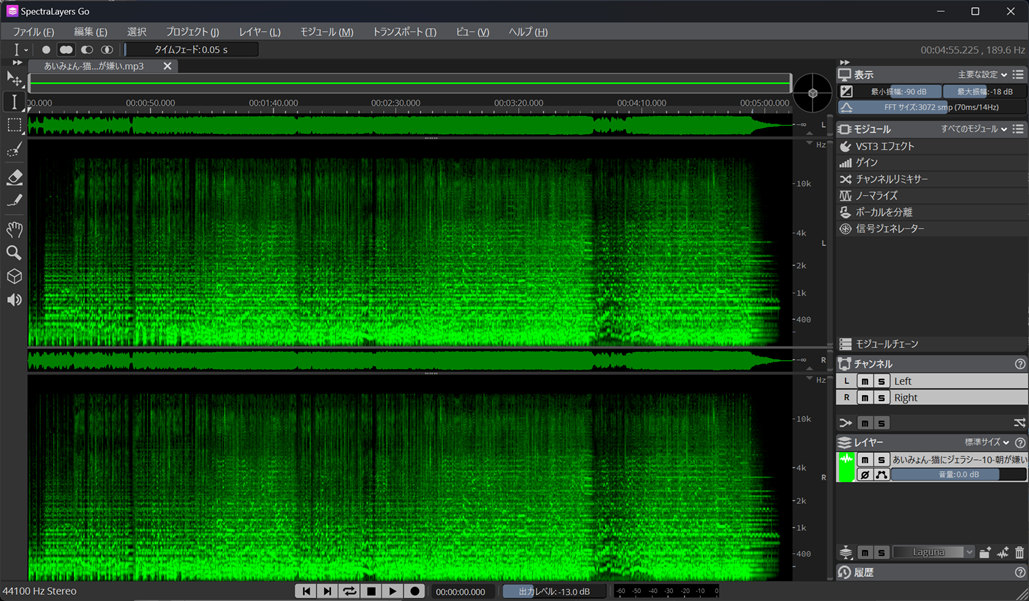Expand the すべてのモジュール dropdown
1029x601 pixels.
click(974, 129)
